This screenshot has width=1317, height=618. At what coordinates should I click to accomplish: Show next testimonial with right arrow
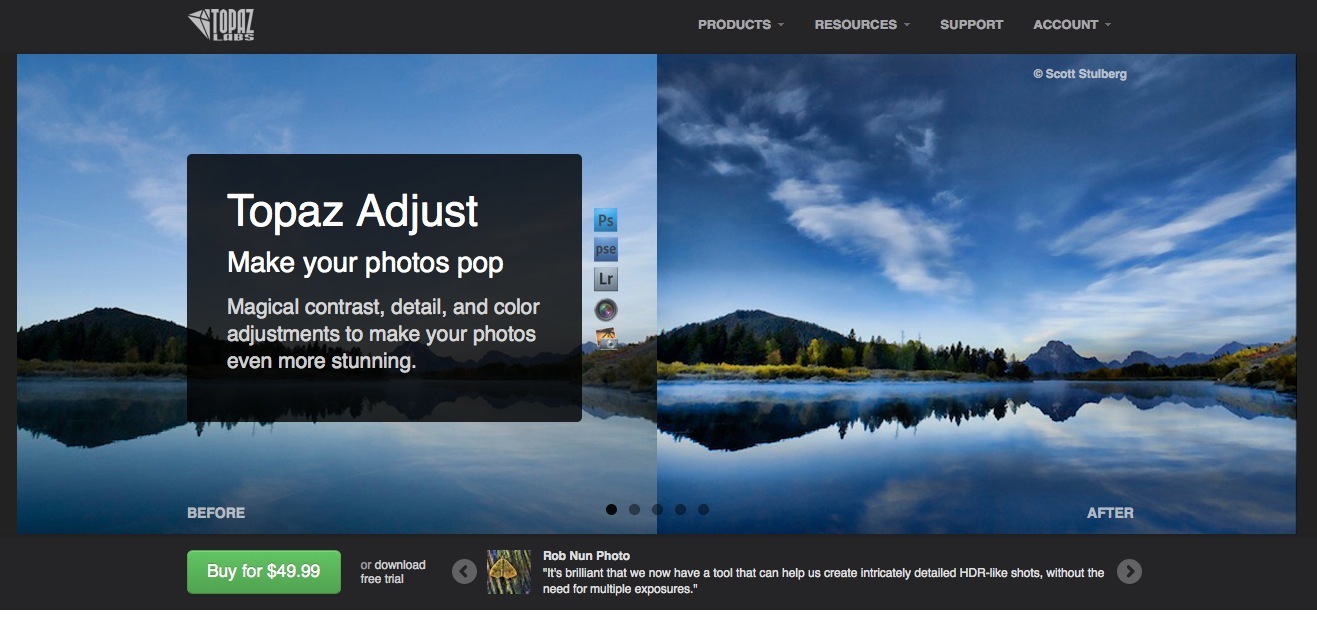(1129, 571)
